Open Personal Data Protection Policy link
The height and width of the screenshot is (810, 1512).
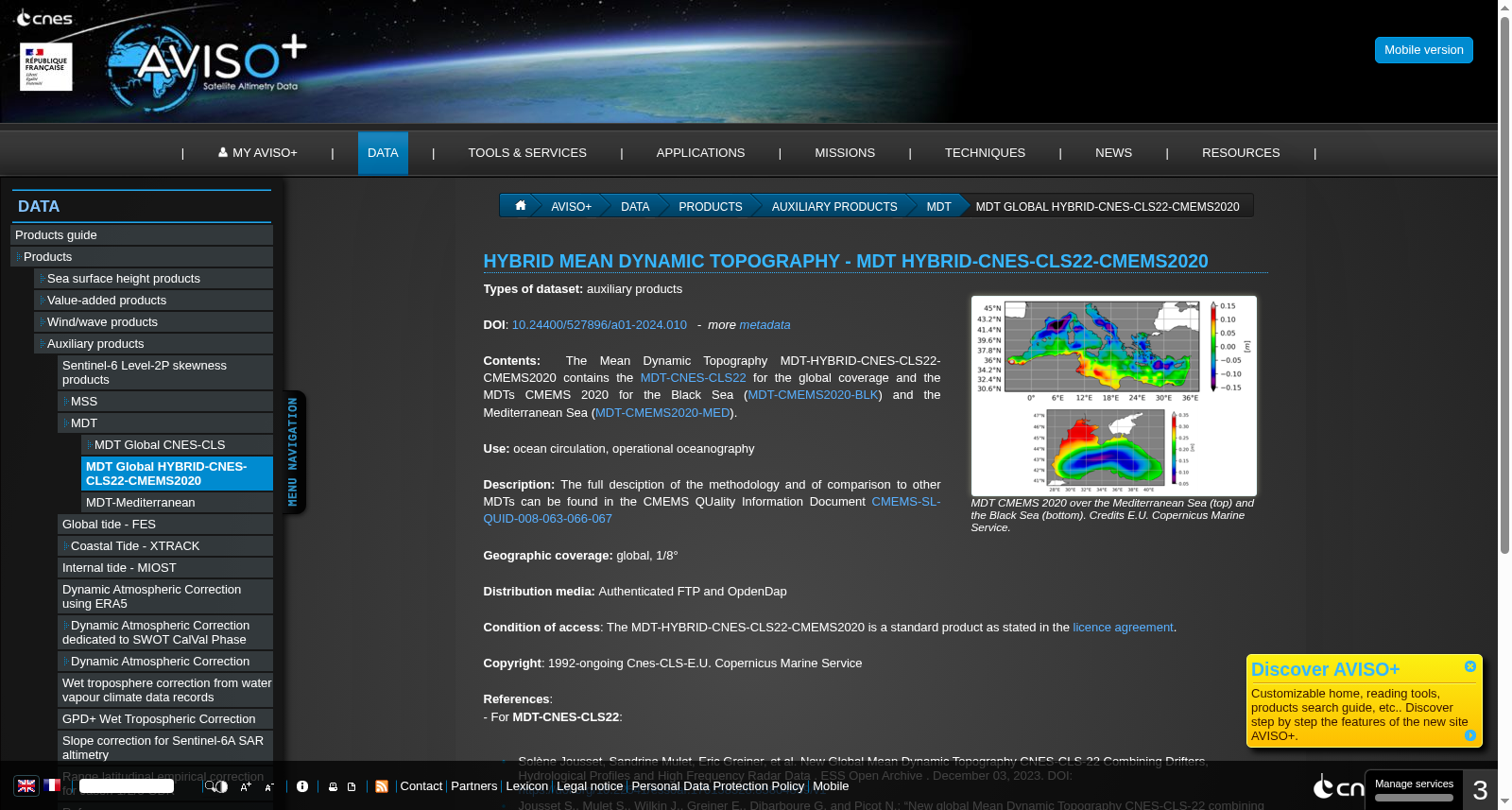tap(717, 785)
